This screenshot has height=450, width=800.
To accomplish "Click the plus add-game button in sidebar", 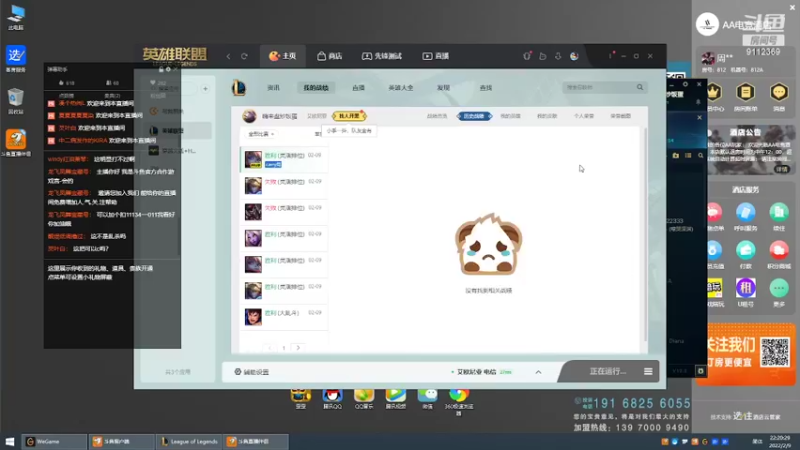I will 205,89.
